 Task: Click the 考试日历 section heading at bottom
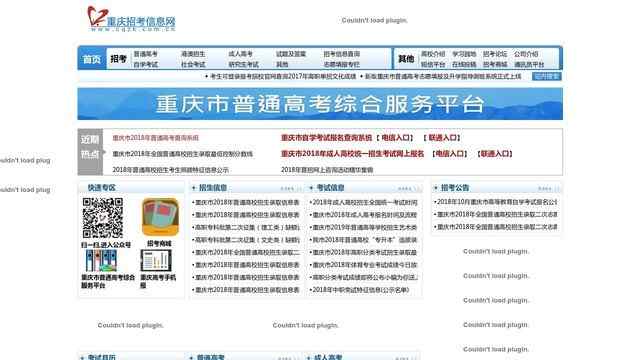click(101, 357)
